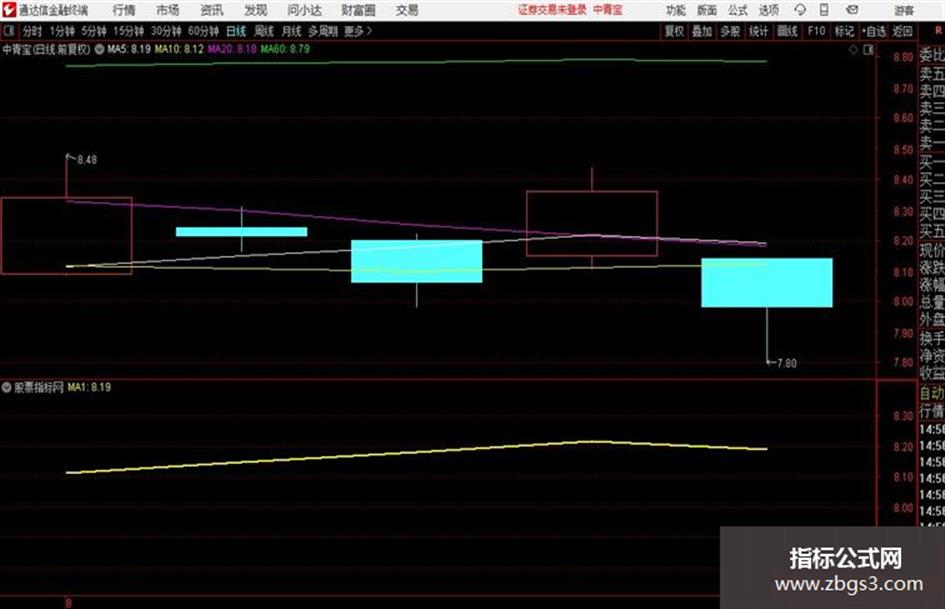Click the 返回 button
Viewport: 945px width, 609px height.
[902, 31]
